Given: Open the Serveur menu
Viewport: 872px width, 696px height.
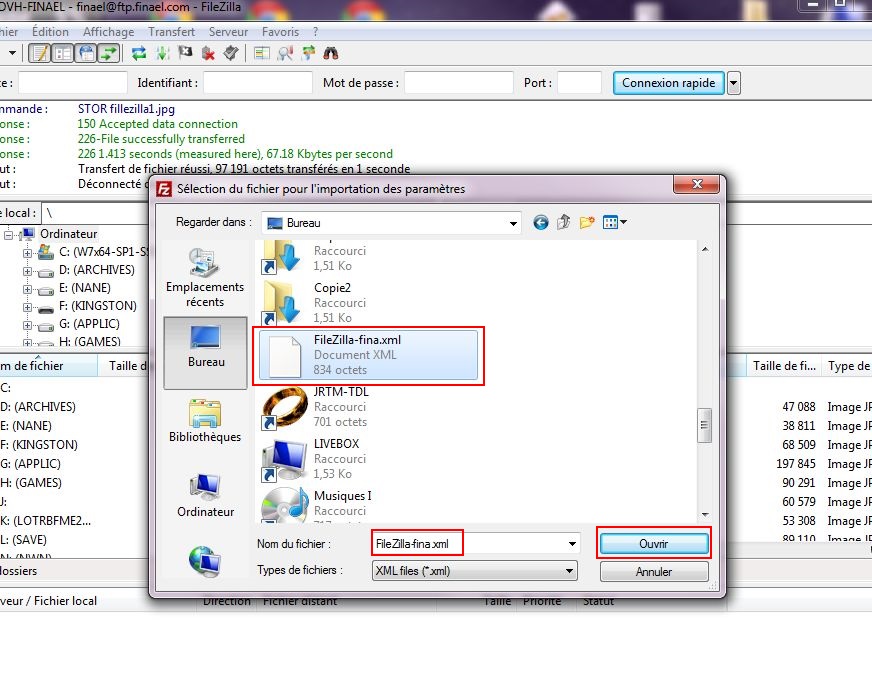Looking at the screenshot, I should 228,32.
